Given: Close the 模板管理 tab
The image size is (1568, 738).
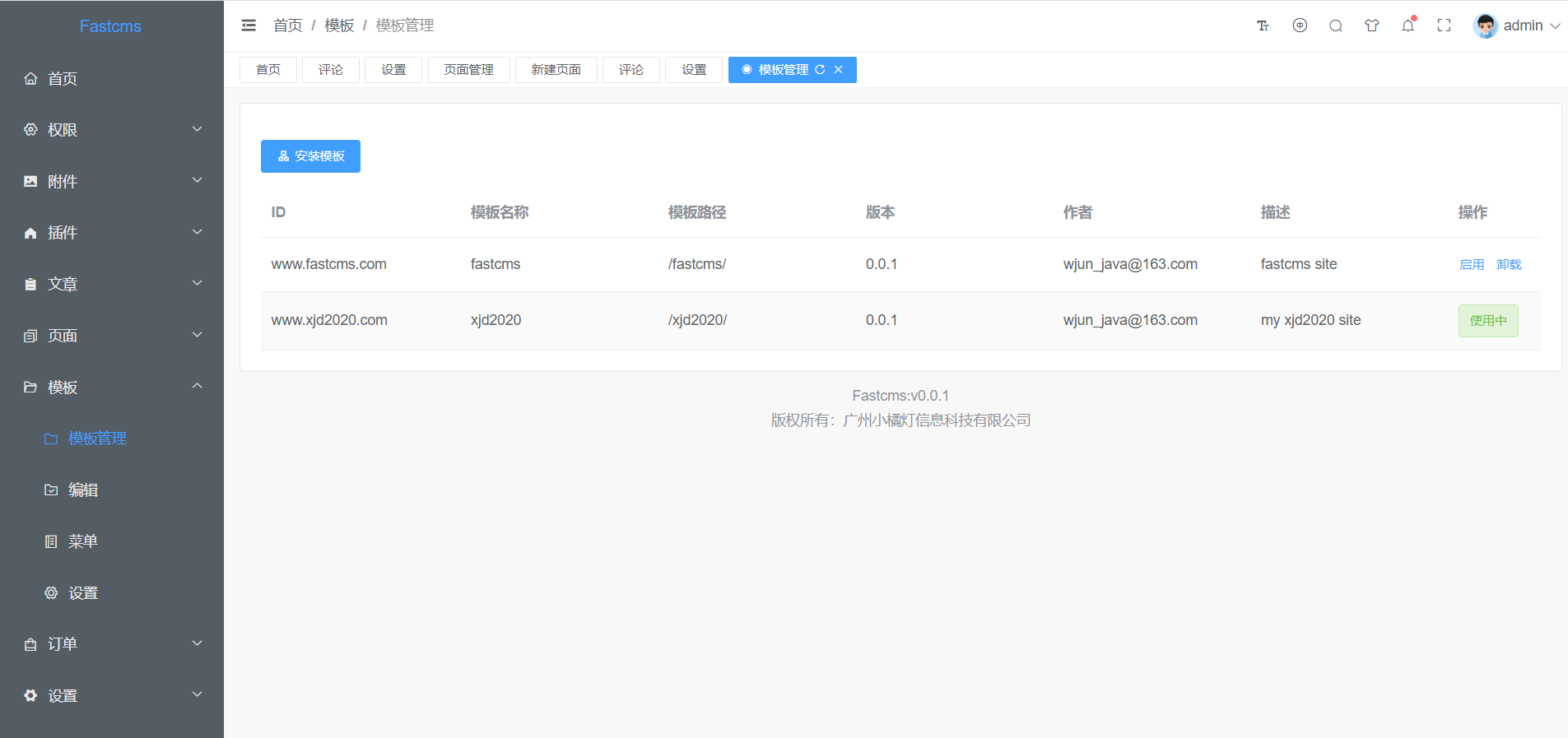Looking at the screenshot, I should point(838,70).
